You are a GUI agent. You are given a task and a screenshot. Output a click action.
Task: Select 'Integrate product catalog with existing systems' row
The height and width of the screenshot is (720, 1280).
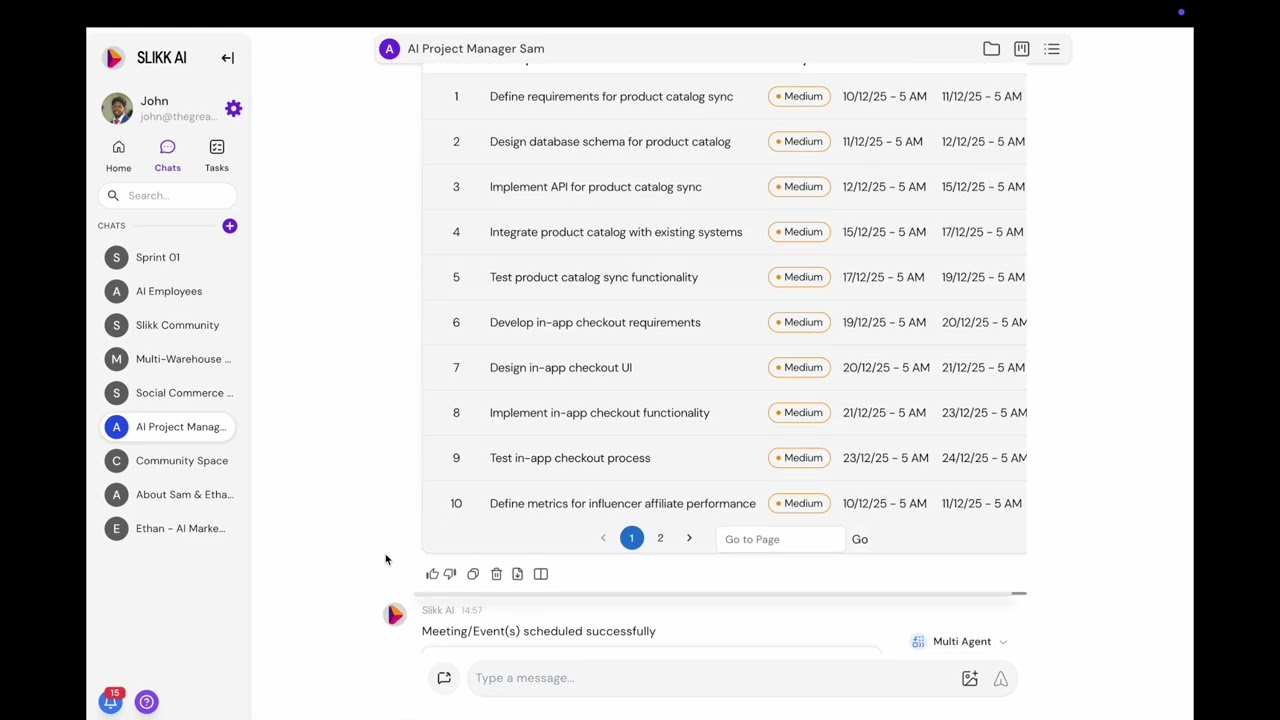[x=724, y=232]
